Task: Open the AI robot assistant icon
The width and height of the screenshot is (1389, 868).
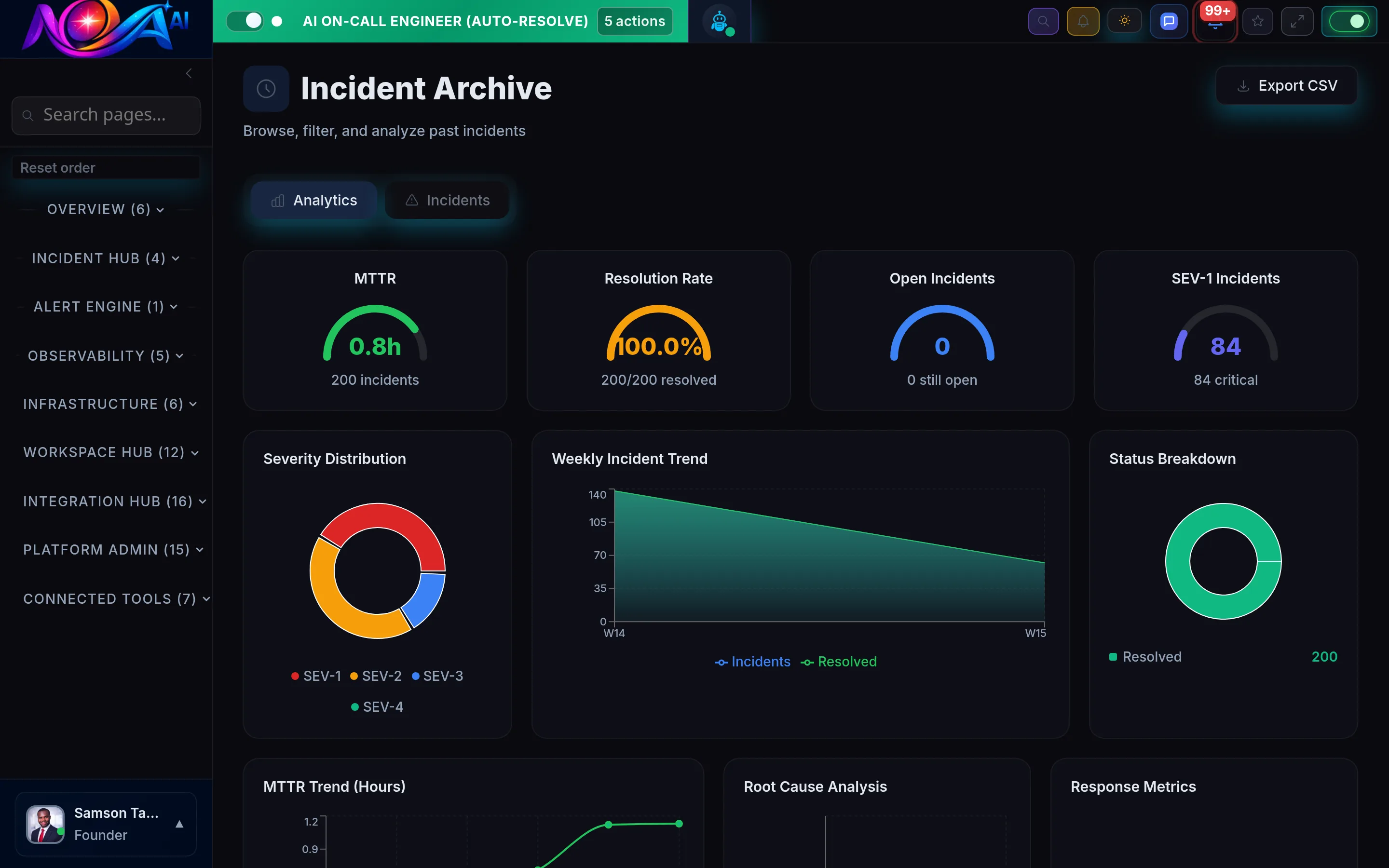Action: [x=719, y=21]
